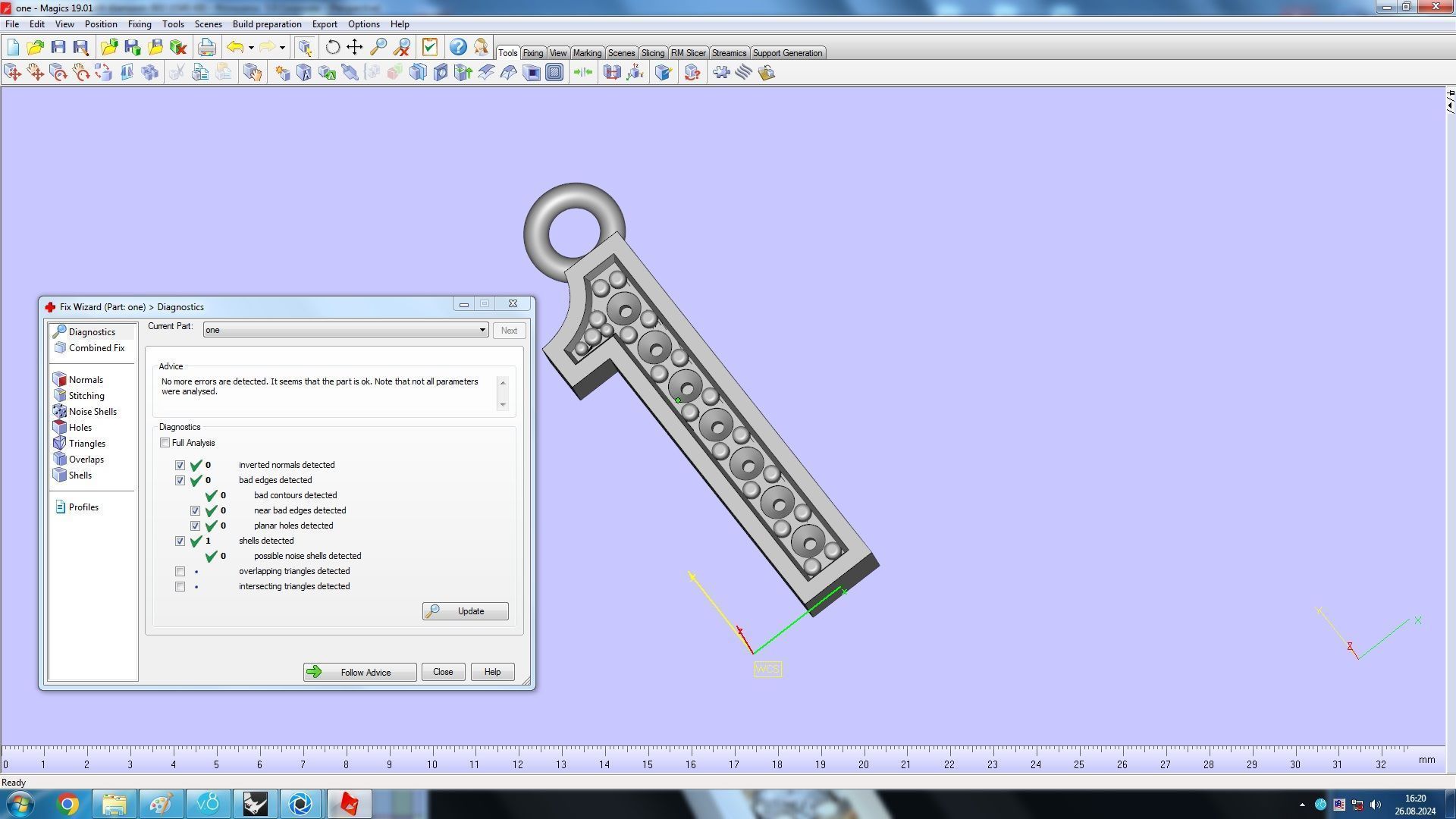Open the Build preparation menu
1456x819 pixels.
[x=266, y=24]
